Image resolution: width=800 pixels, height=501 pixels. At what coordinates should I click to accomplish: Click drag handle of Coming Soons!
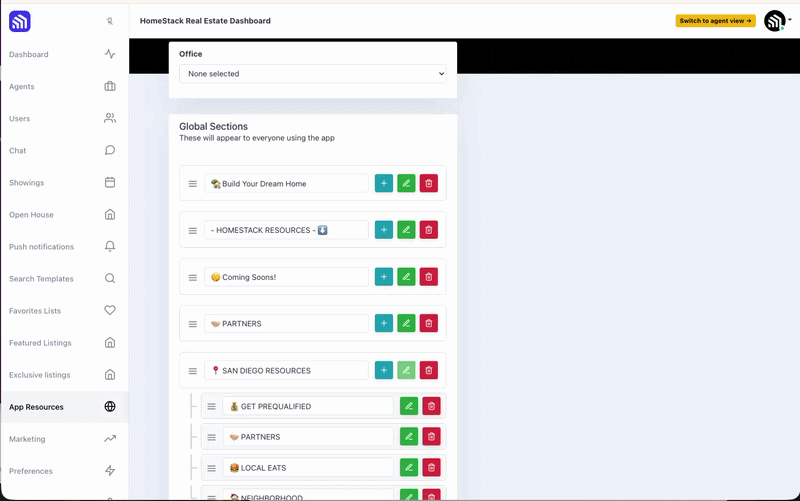click(192, 278)
